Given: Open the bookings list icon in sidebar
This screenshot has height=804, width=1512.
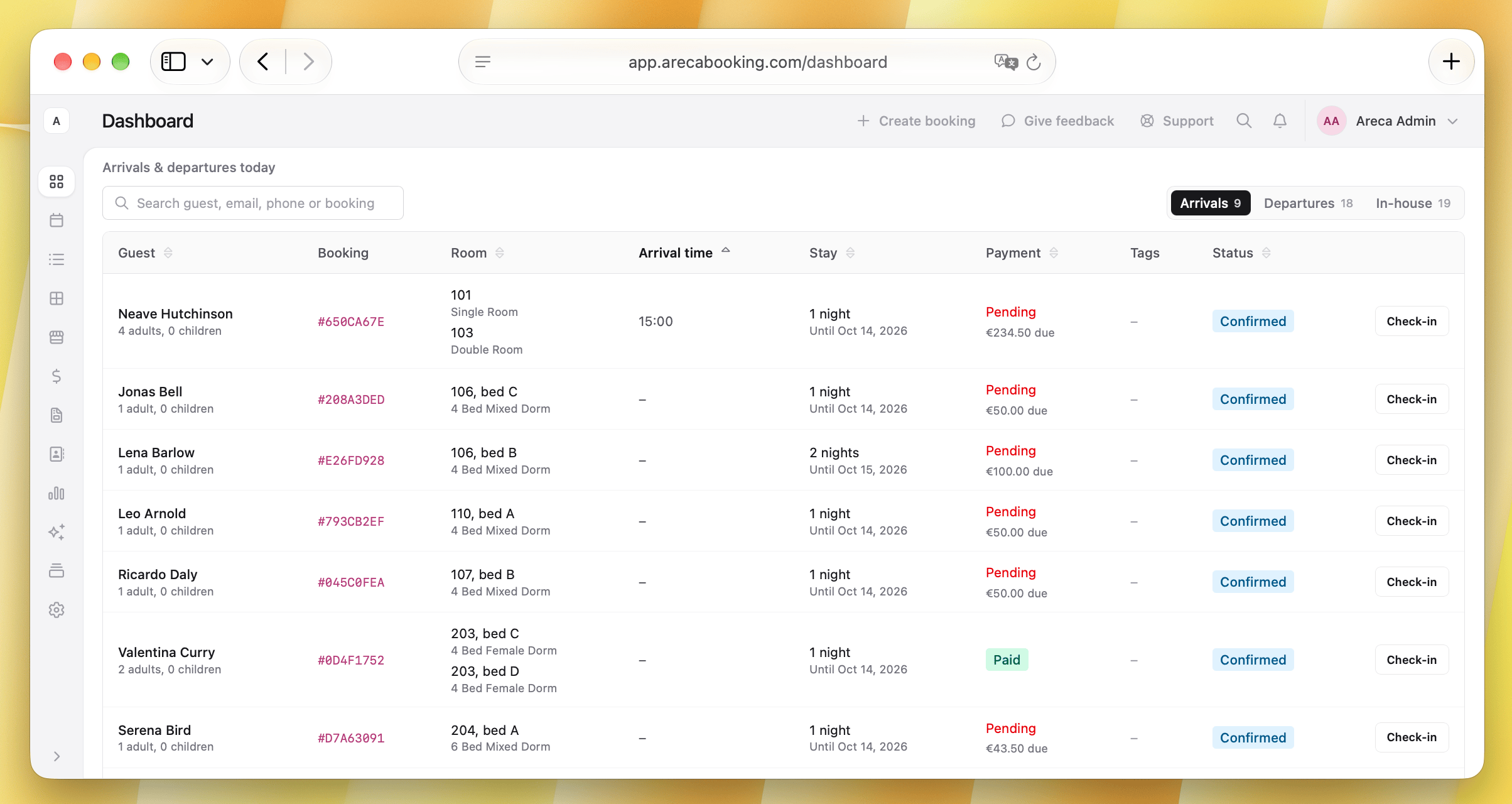Looking at the screenshot, I should point(57,259).
